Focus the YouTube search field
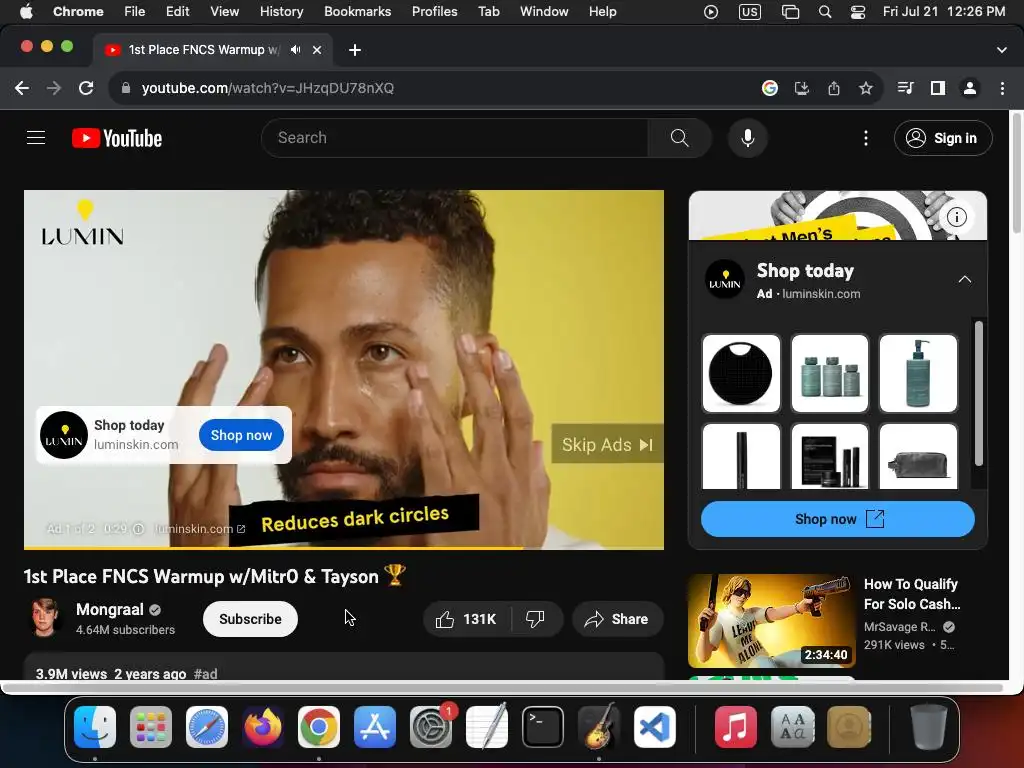This screenshot has width=1024, height=768. coord(455,138)
